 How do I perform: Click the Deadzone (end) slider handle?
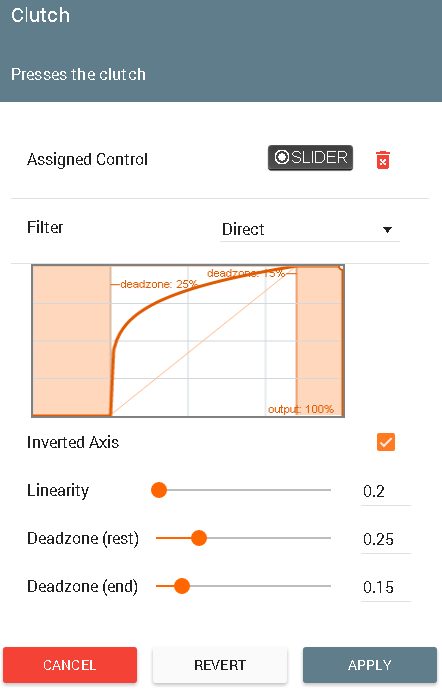click(181, 586)
